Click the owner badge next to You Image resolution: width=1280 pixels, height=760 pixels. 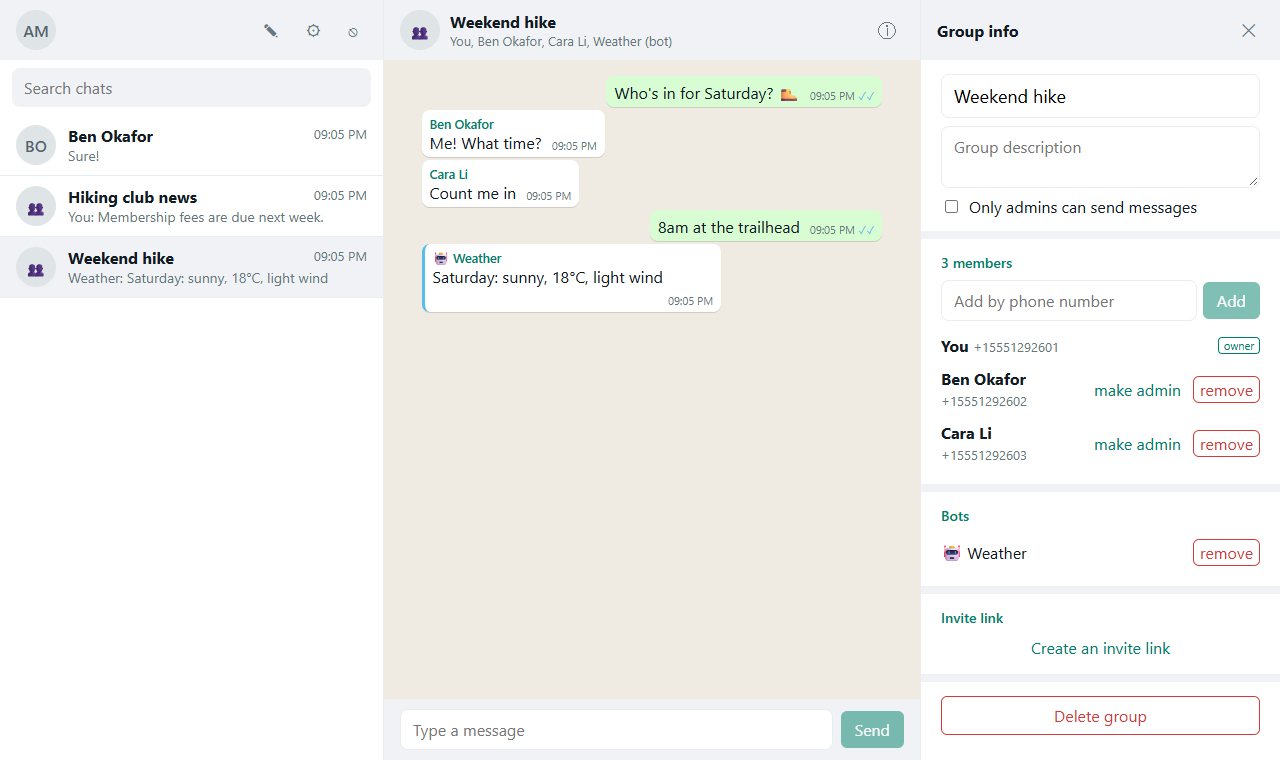pos(1239,346)
